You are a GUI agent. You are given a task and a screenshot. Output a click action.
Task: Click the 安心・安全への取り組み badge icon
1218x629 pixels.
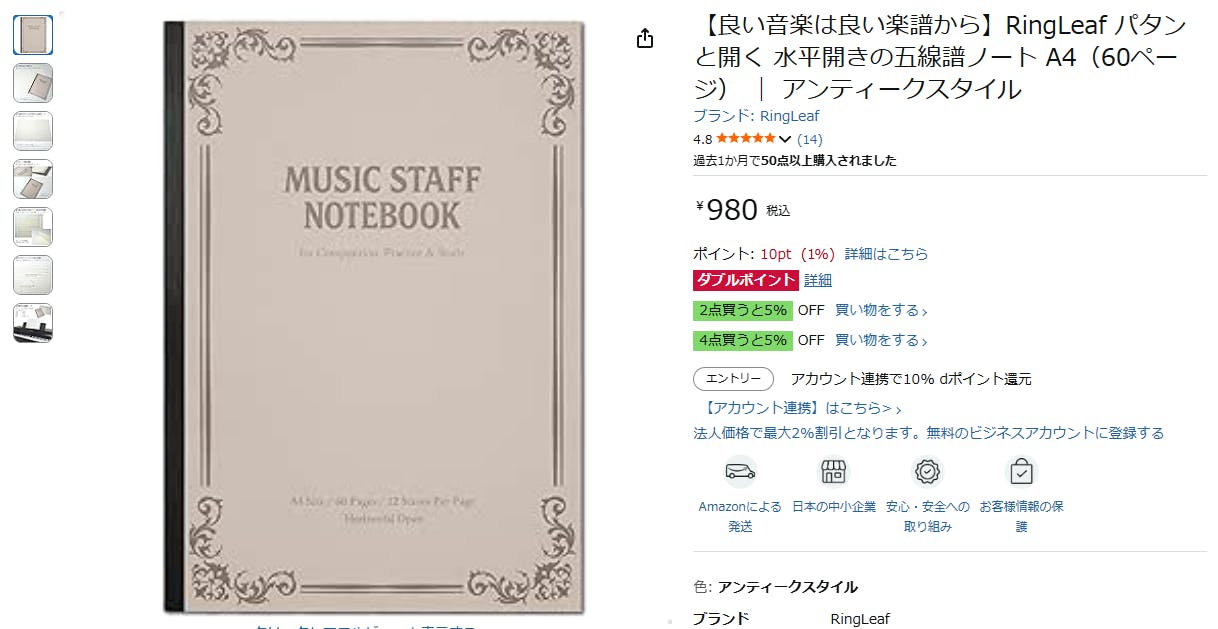[x=927, y=472]
